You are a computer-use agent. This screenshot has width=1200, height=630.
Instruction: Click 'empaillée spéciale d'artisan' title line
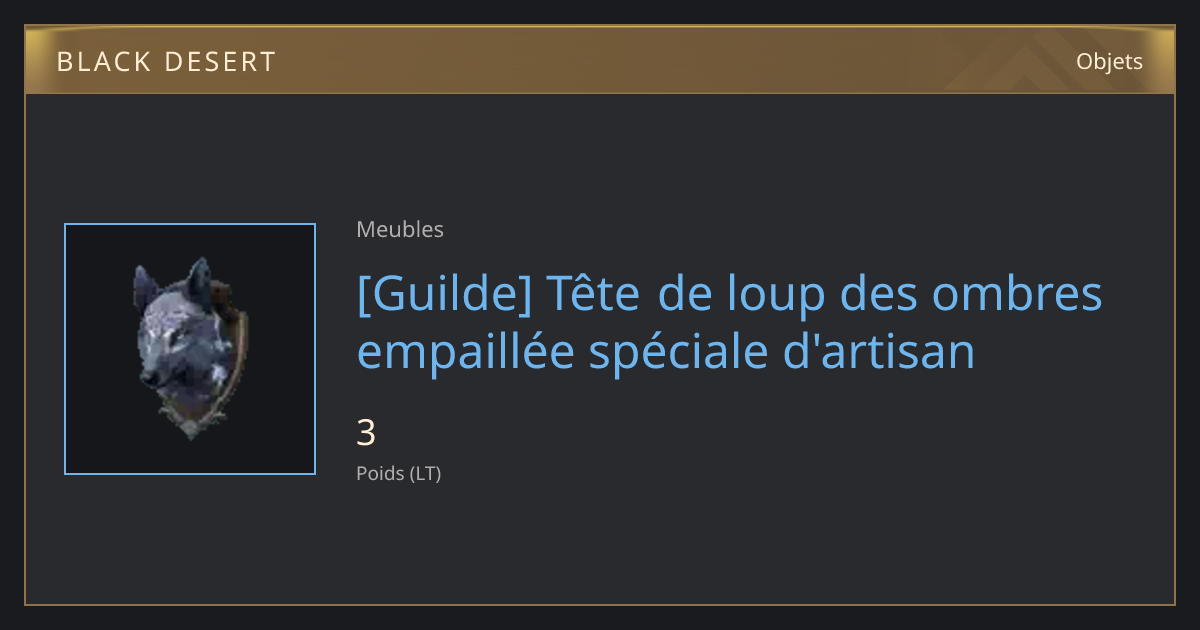coord(666,352)
